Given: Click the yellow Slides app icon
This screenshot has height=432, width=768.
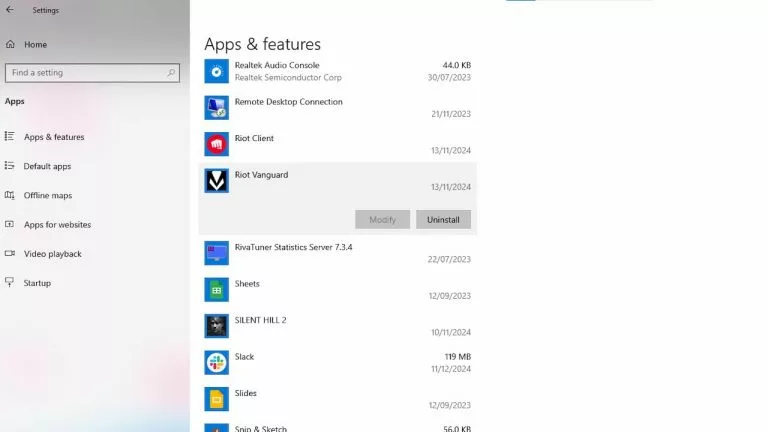Looking at the screenshot, I should point(216,399).
